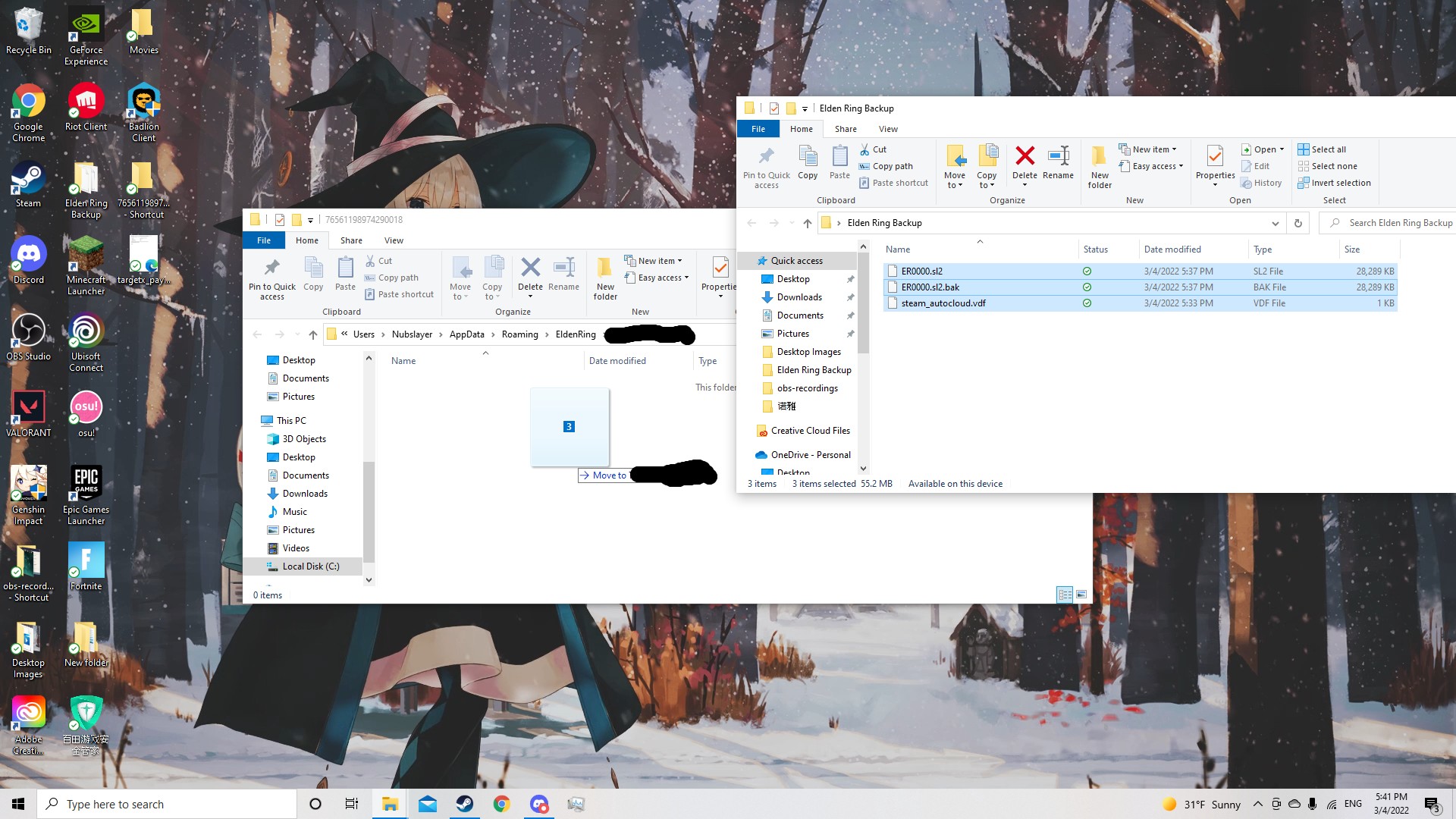The width and height of the screenshot is (1456, 819).
Task: Click Copy path in the backup window ribbon
Action: 892,166
